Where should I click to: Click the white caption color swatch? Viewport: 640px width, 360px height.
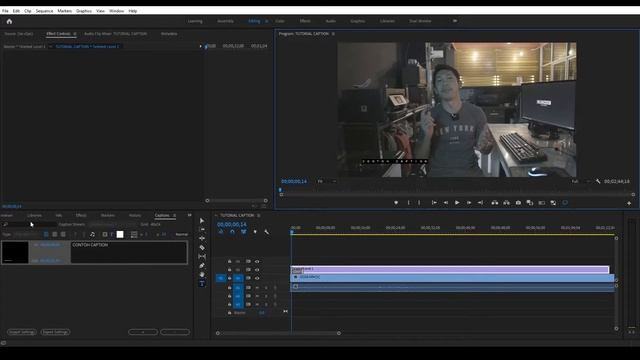120,234
